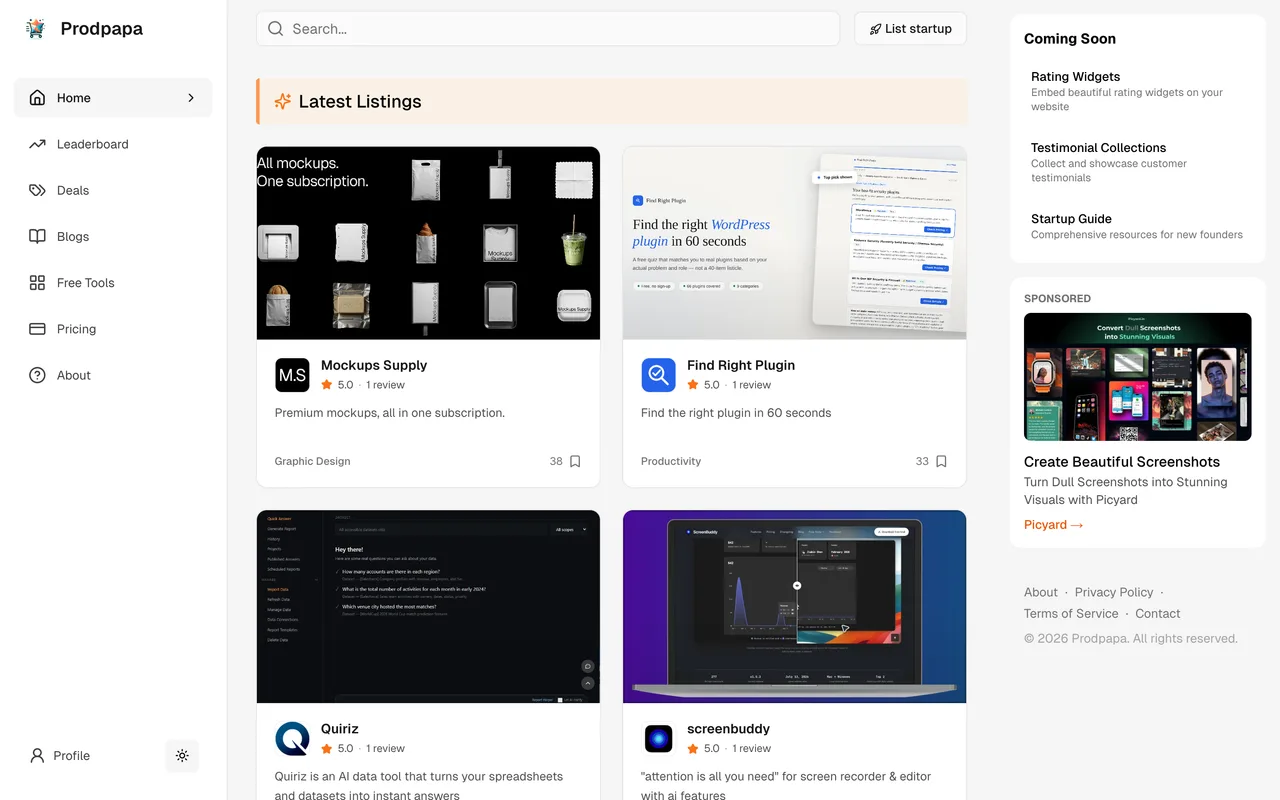
Task: Open the Leaderboard page
Action: click(113, 144)
